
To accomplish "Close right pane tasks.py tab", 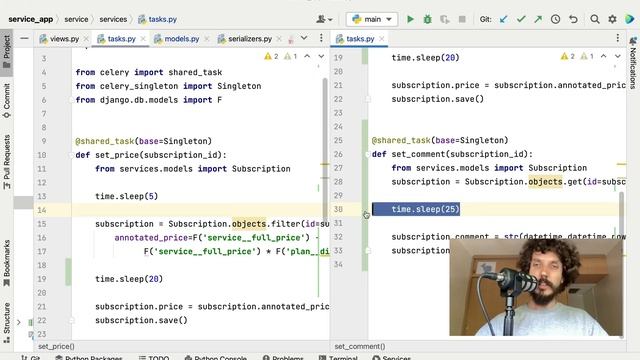I will click(382, 39).
